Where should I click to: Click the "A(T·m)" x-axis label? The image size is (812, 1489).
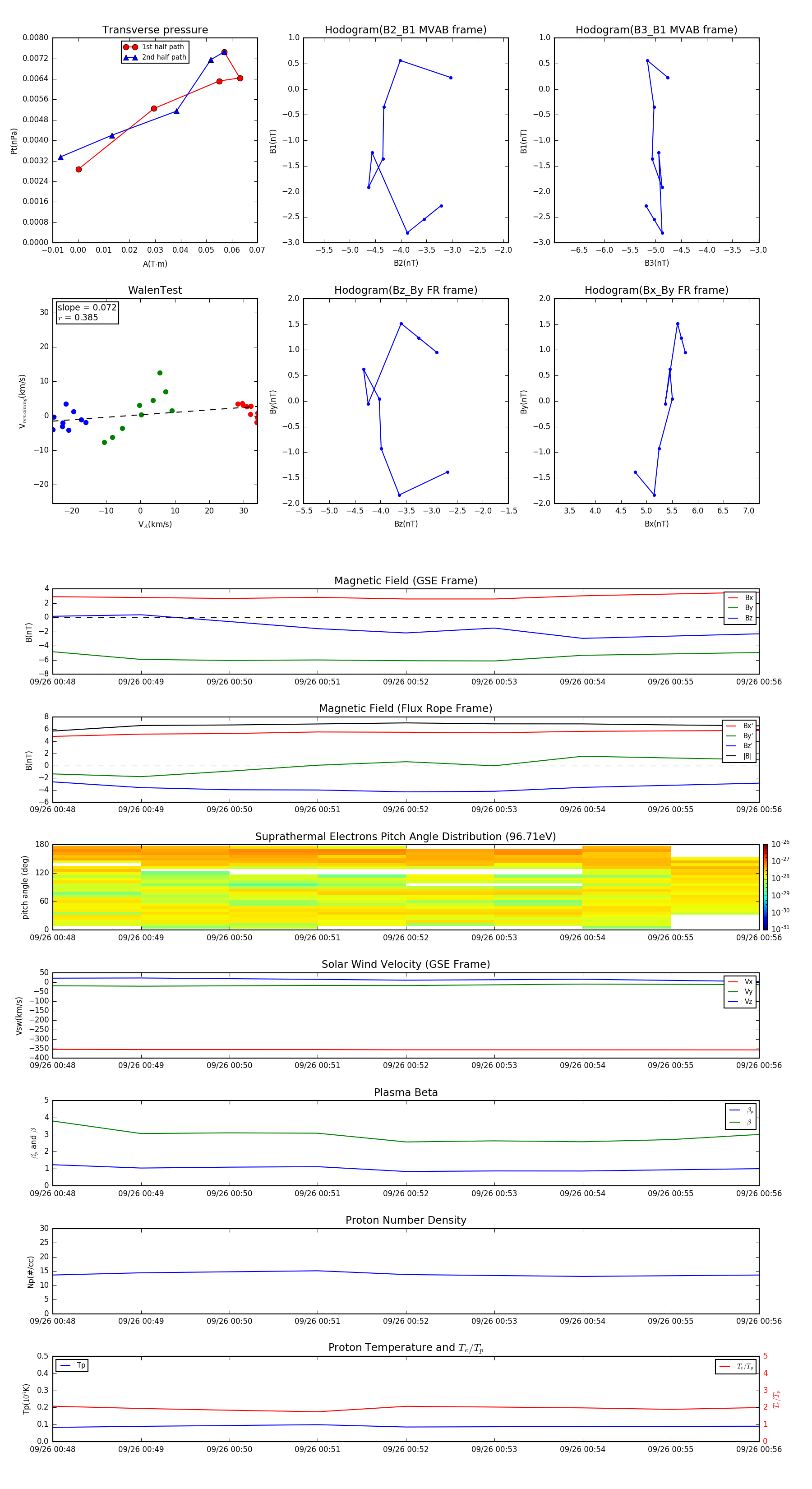[155, 264]
